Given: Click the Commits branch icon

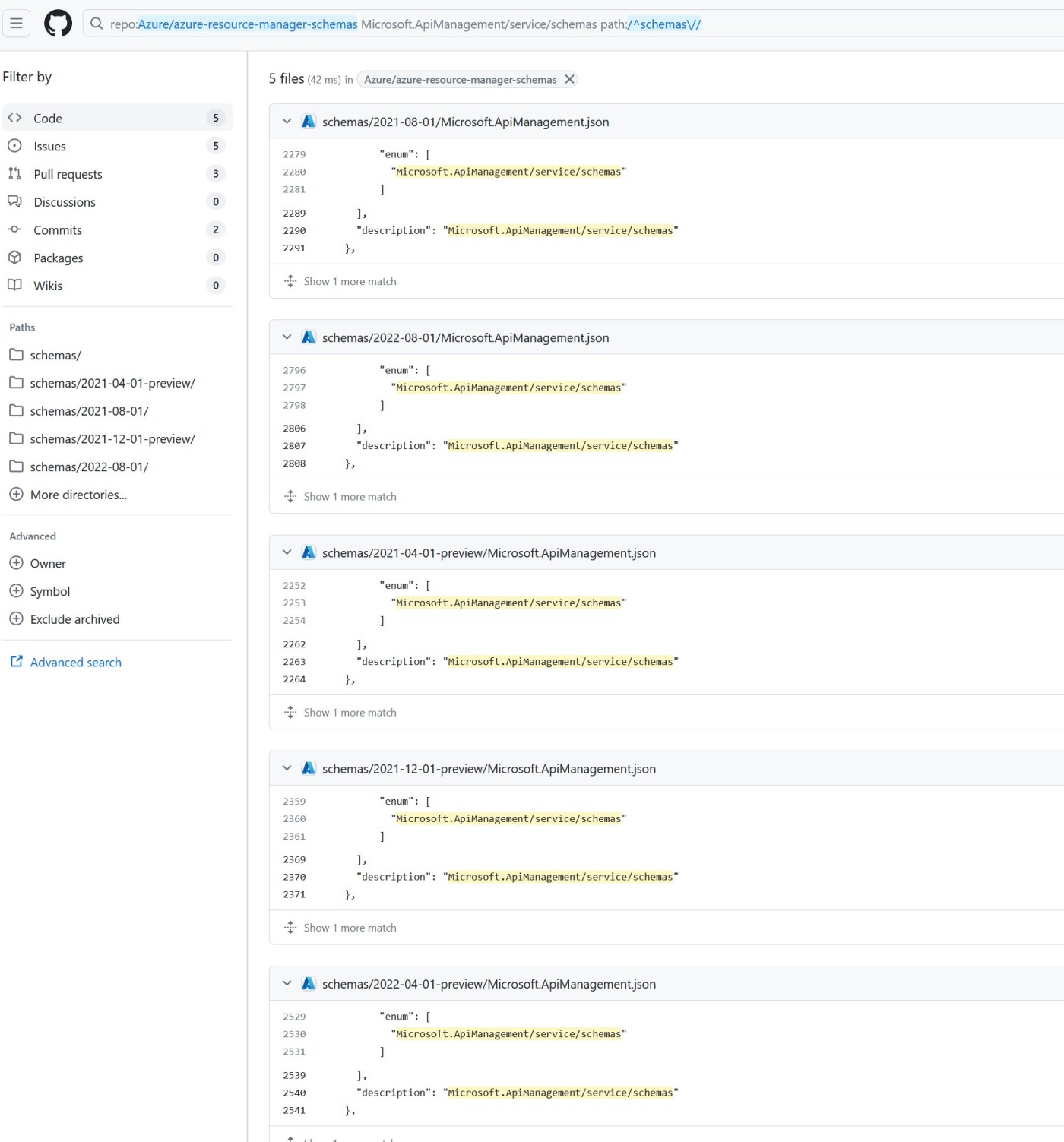Looking at the screenshot, I should click(x=15, y=229).
